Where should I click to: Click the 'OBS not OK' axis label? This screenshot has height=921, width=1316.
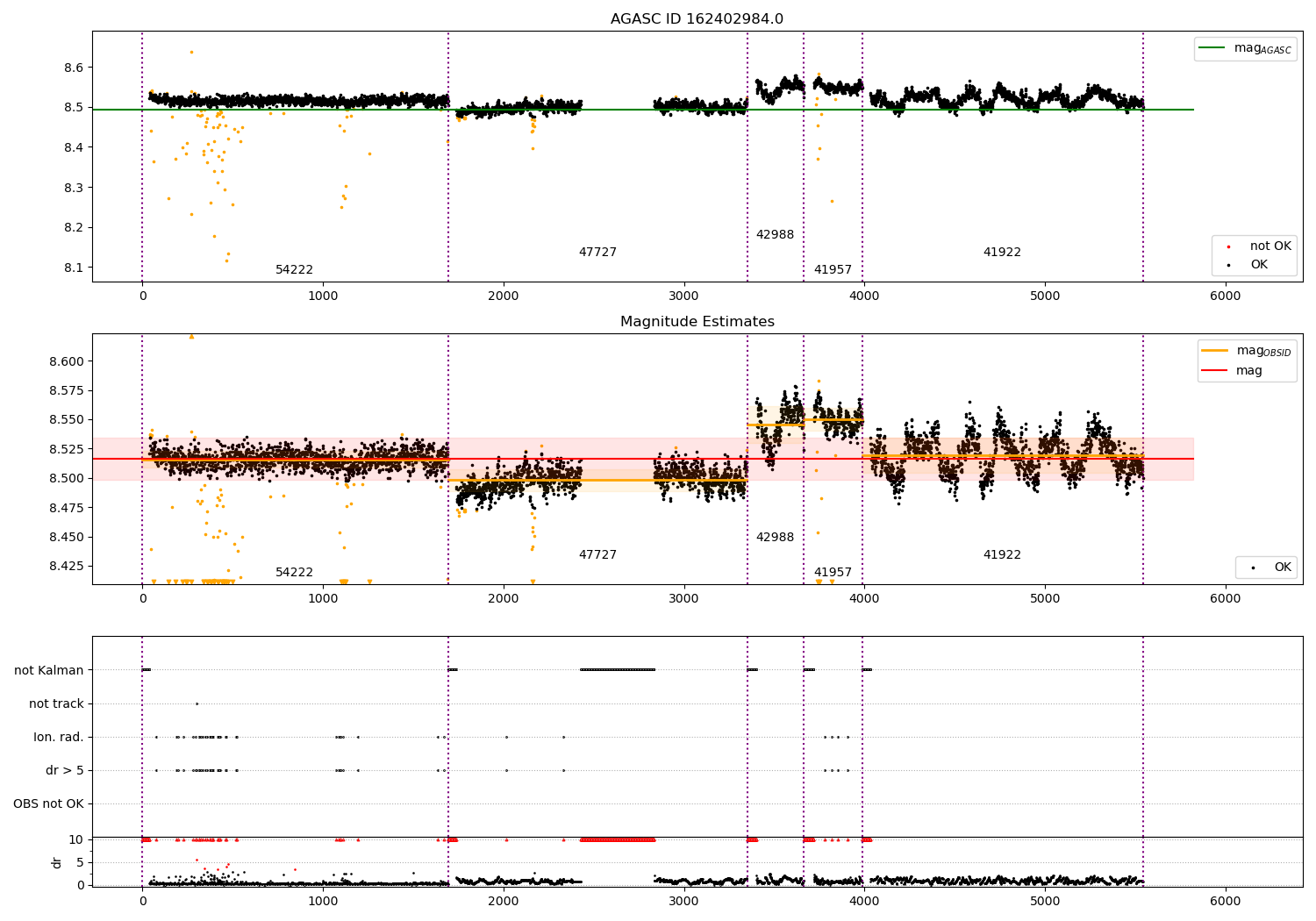[49, 803]
